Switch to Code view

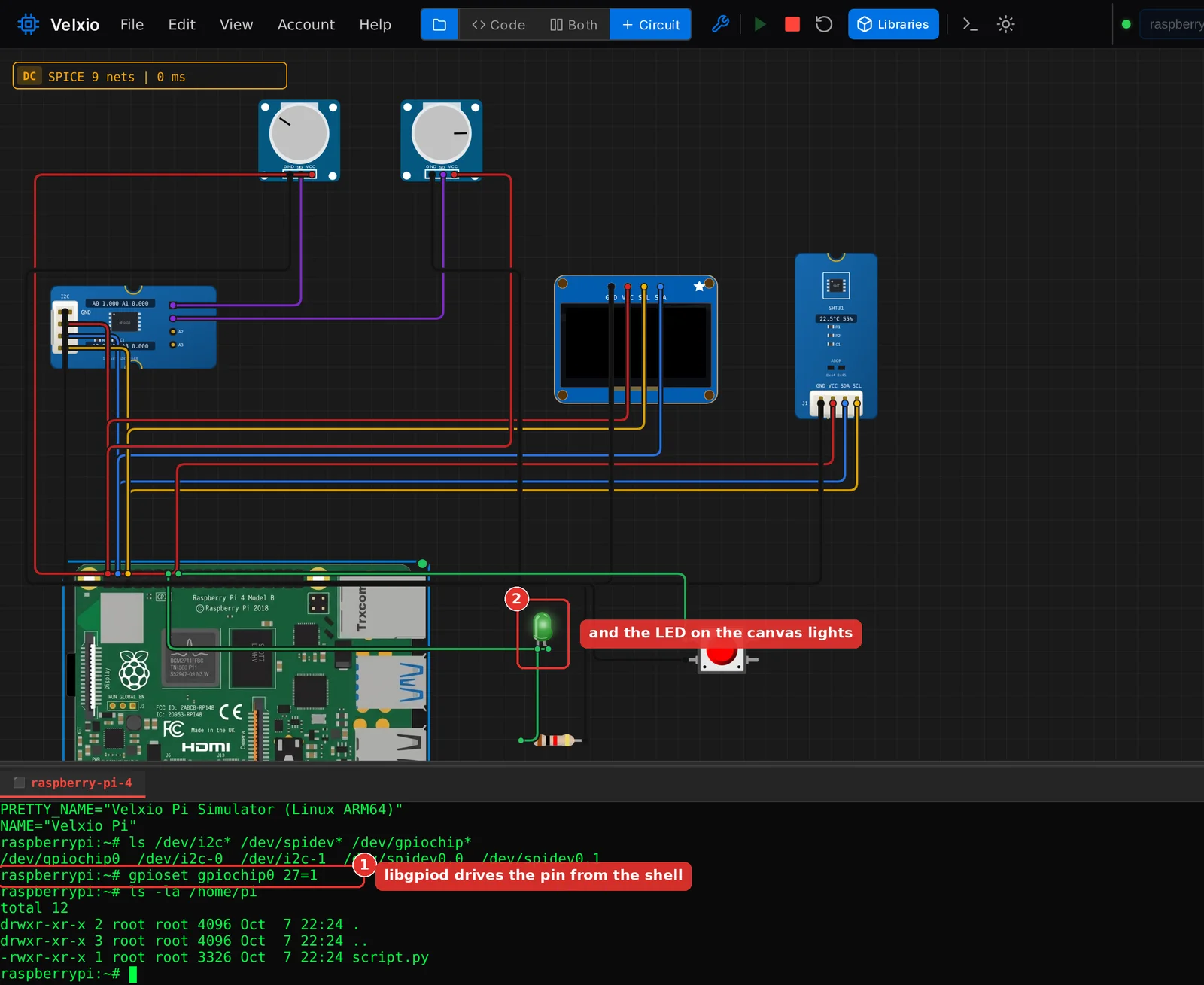tap(498, 25)
